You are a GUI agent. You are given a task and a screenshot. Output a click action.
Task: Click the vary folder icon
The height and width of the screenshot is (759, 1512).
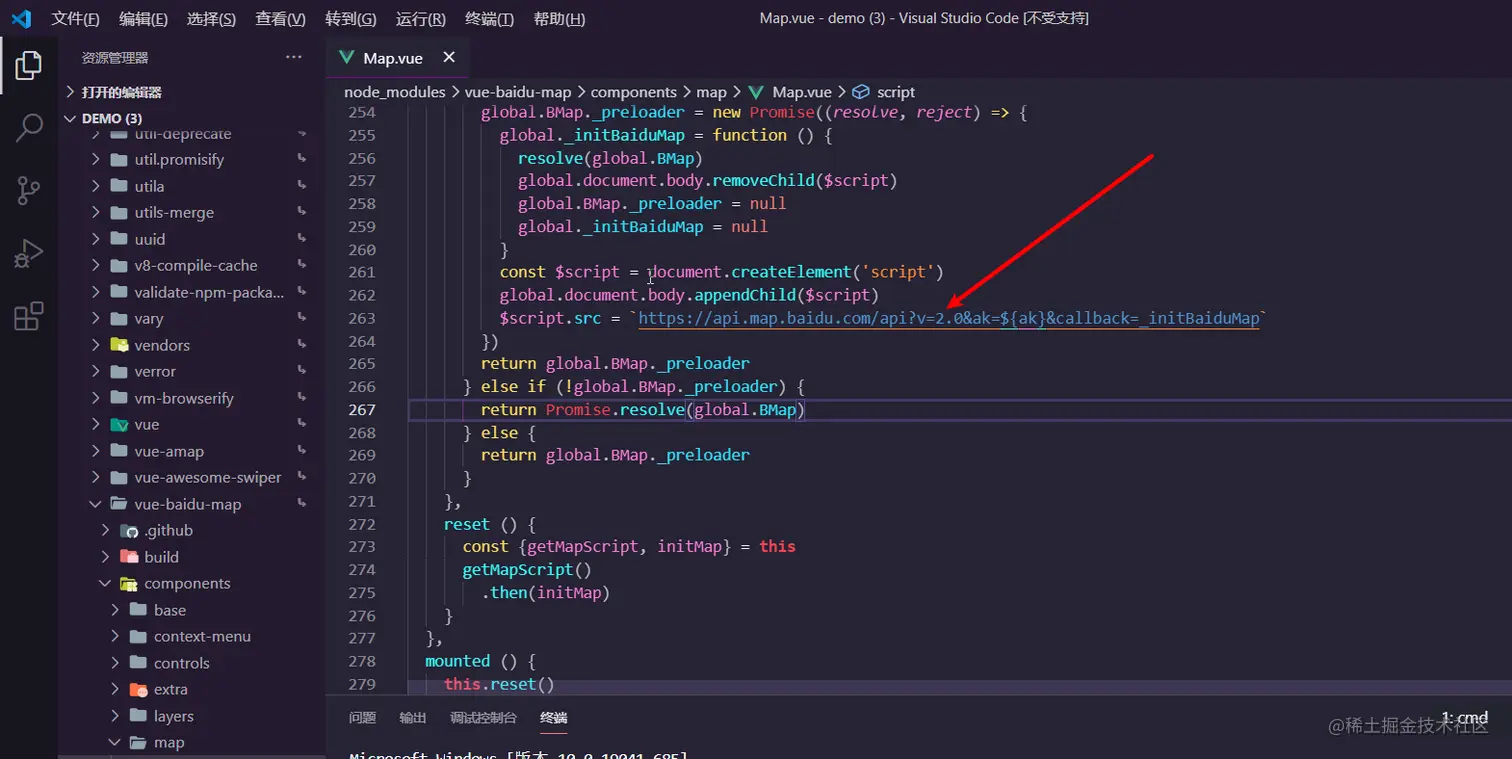119,318
